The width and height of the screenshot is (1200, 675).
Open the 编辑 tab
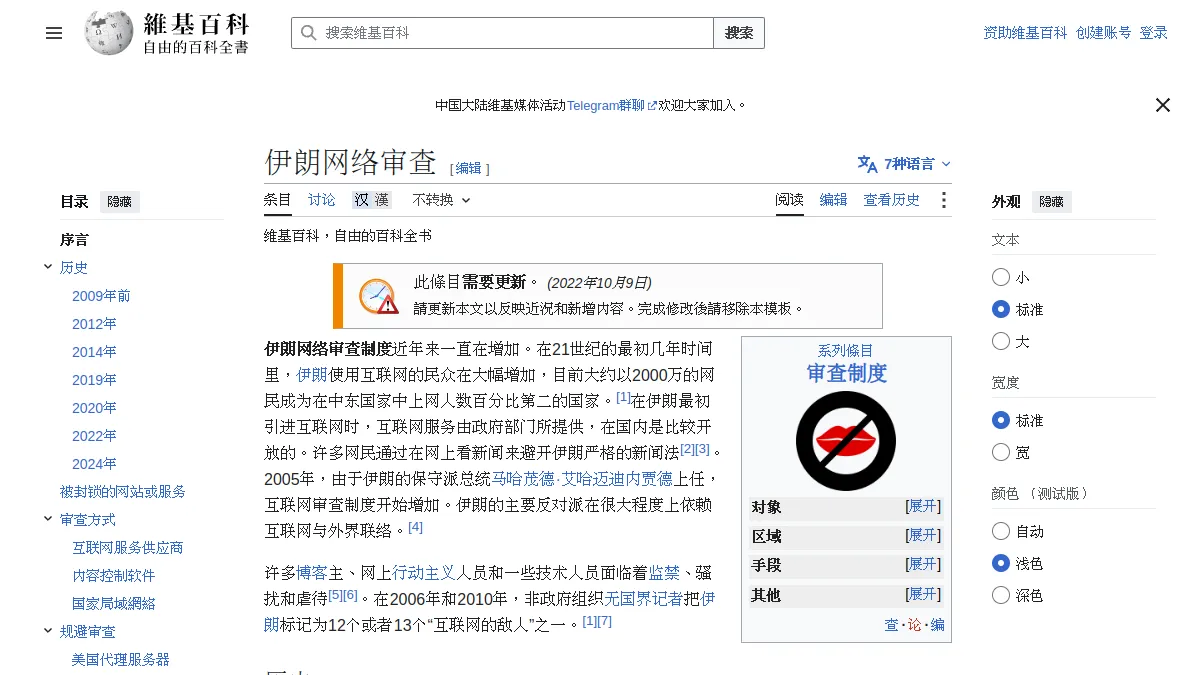click(834, 200)
